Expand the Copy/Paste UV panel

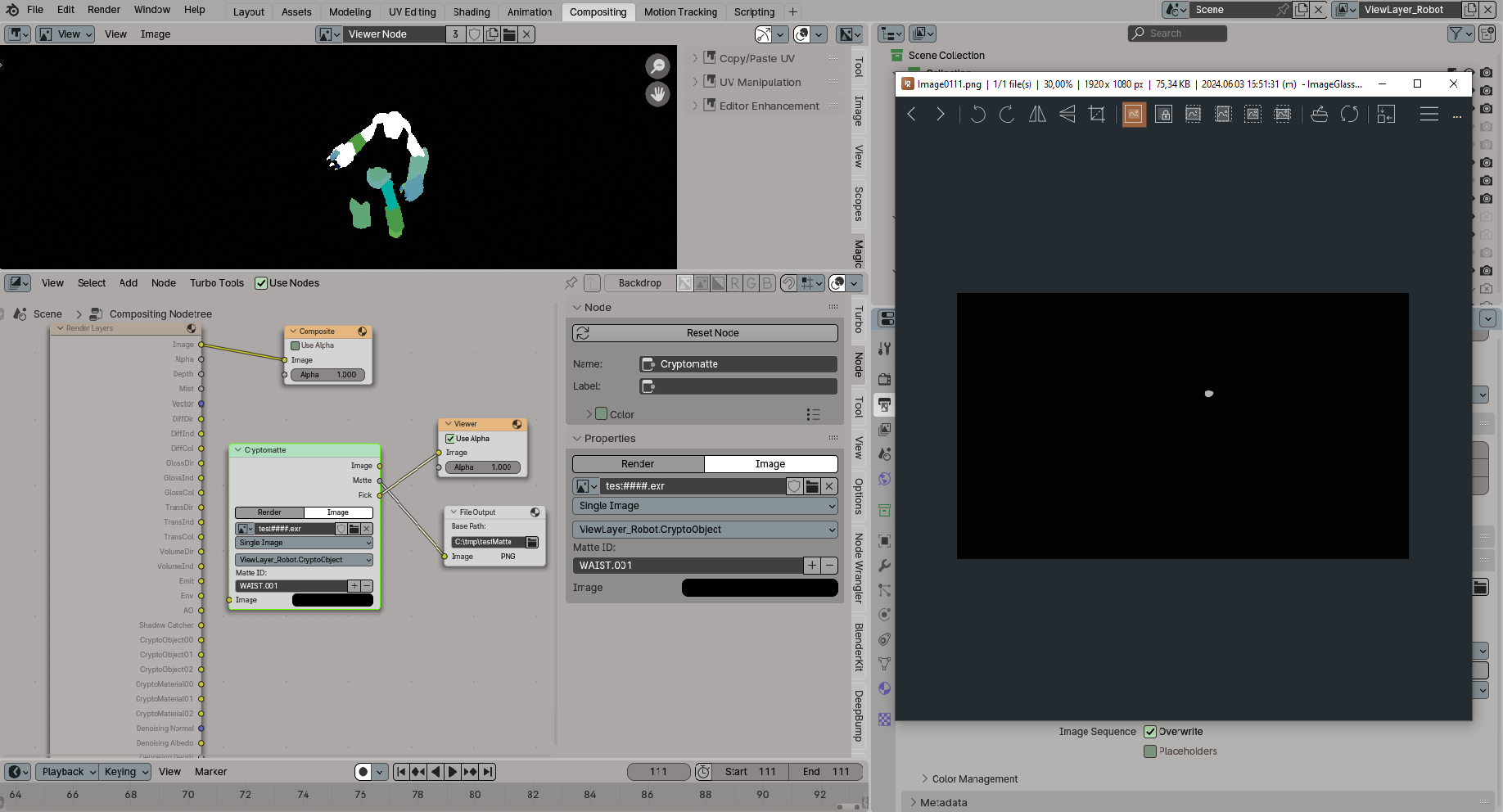[756, 58]
